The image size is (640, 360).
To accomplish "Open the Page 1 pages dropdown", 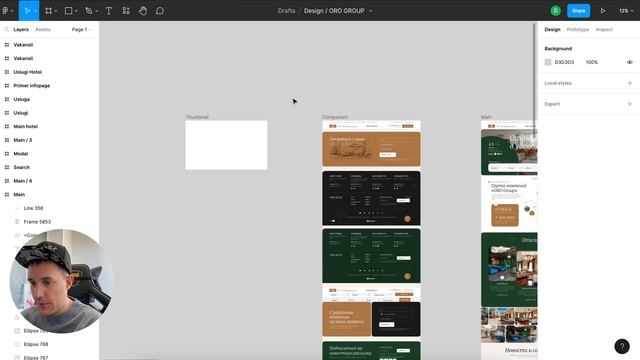I will pyautogui.click(x=81, y=29).
